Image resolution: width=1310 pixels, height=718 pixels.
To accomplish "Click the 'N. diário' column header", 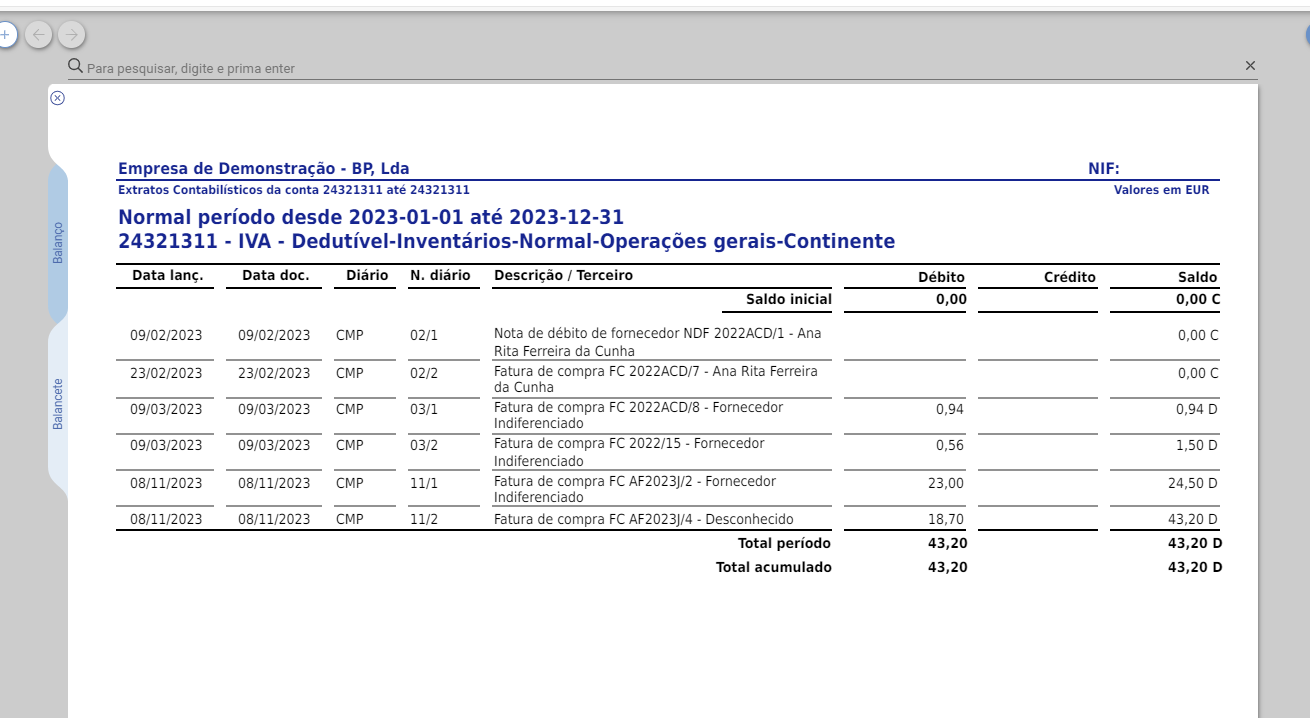I will pos(440,276).
